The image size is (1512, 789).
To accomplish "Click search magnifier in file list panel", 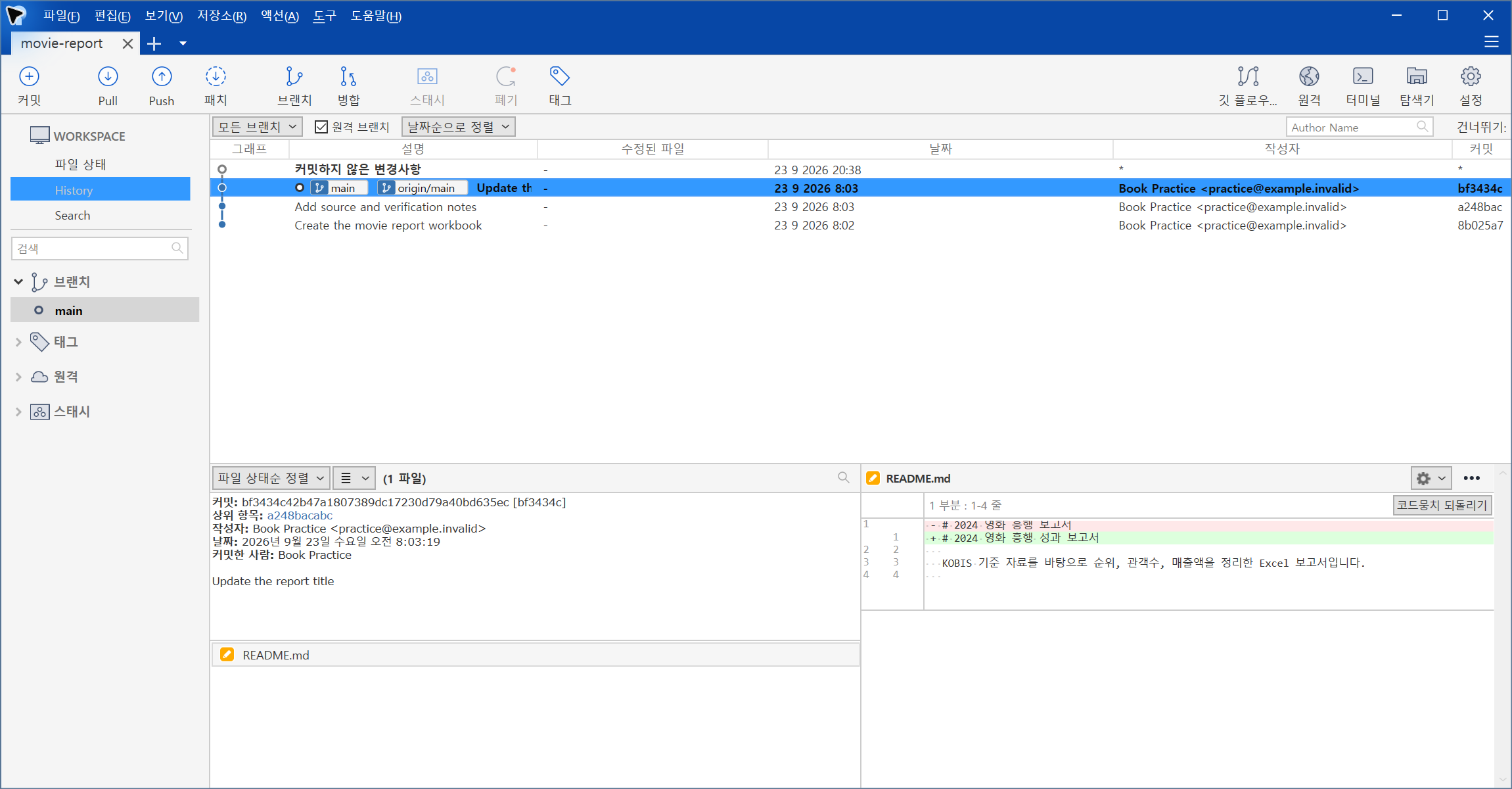I will pyautogui.click(x=844, y=478).
